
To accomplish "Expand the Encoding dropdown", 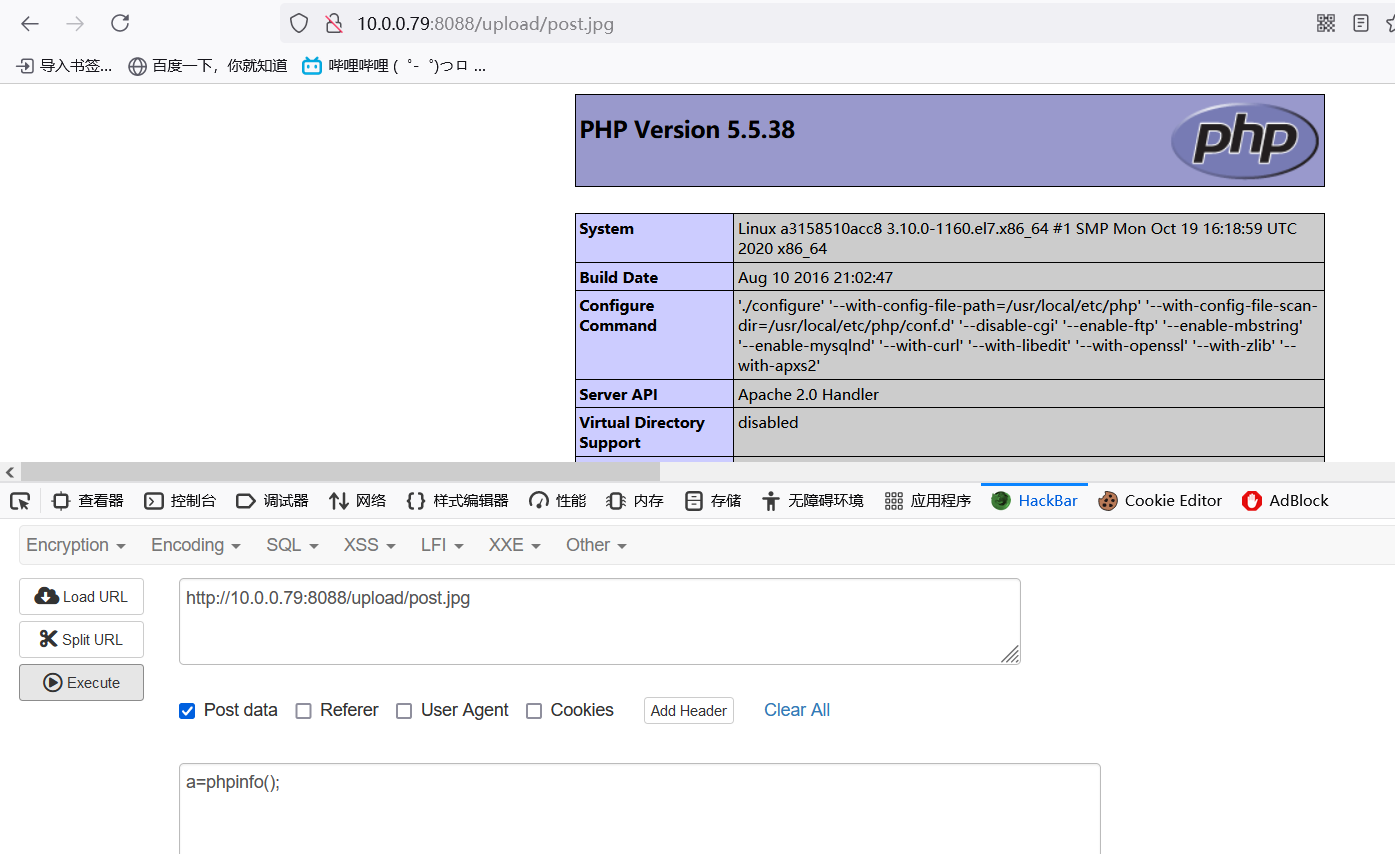I will (x=196, y=545).
